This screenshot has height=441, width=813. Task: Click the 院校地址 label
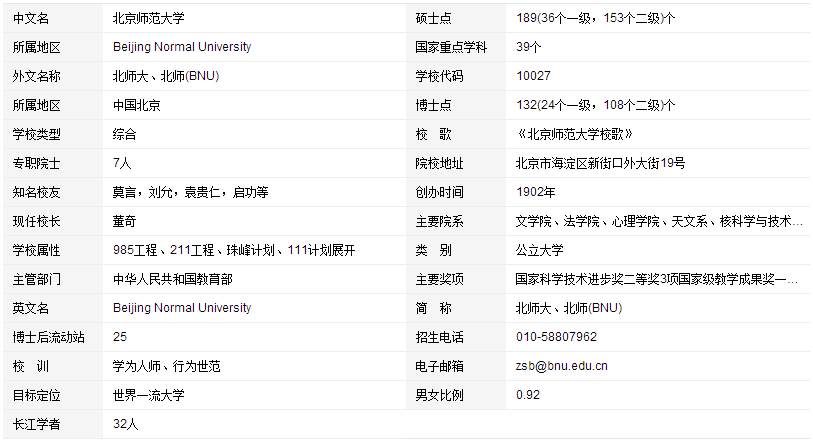click(440, 163)
